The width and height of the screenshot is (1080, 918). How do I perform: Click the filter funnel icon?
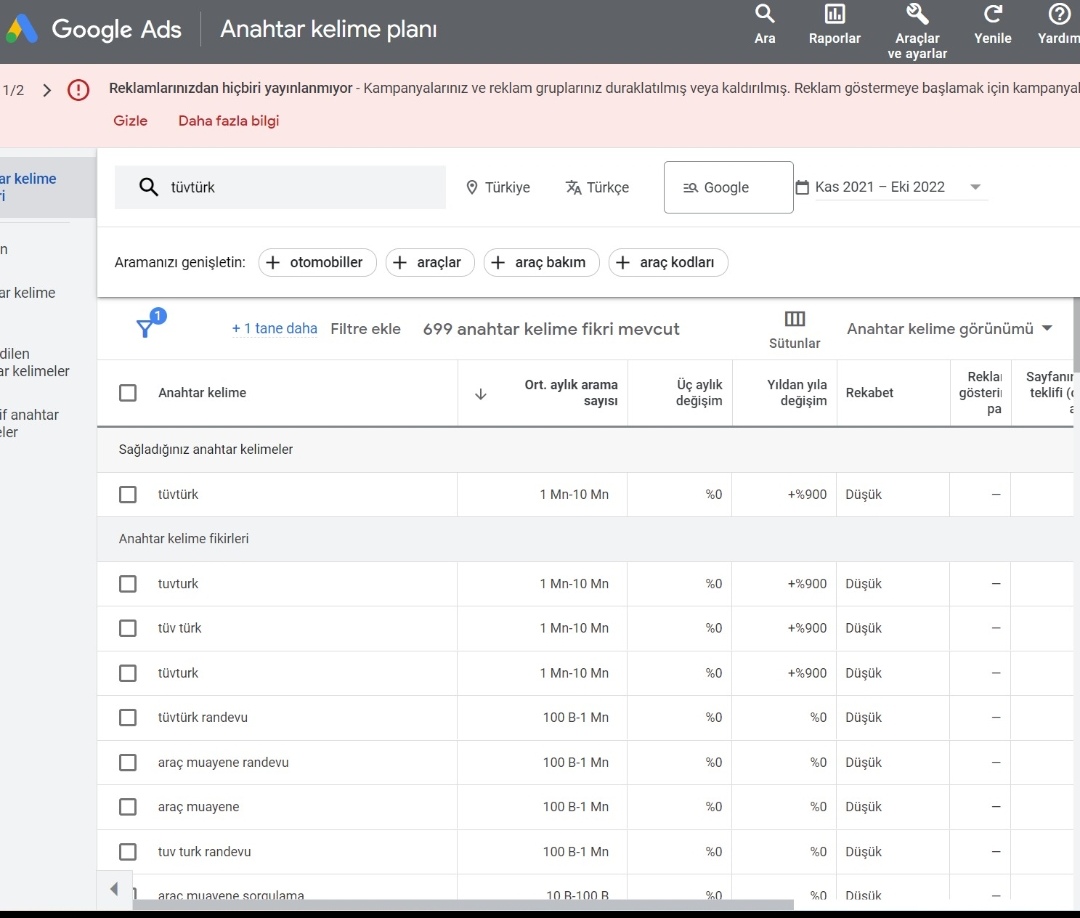click(x=145, y=328)
